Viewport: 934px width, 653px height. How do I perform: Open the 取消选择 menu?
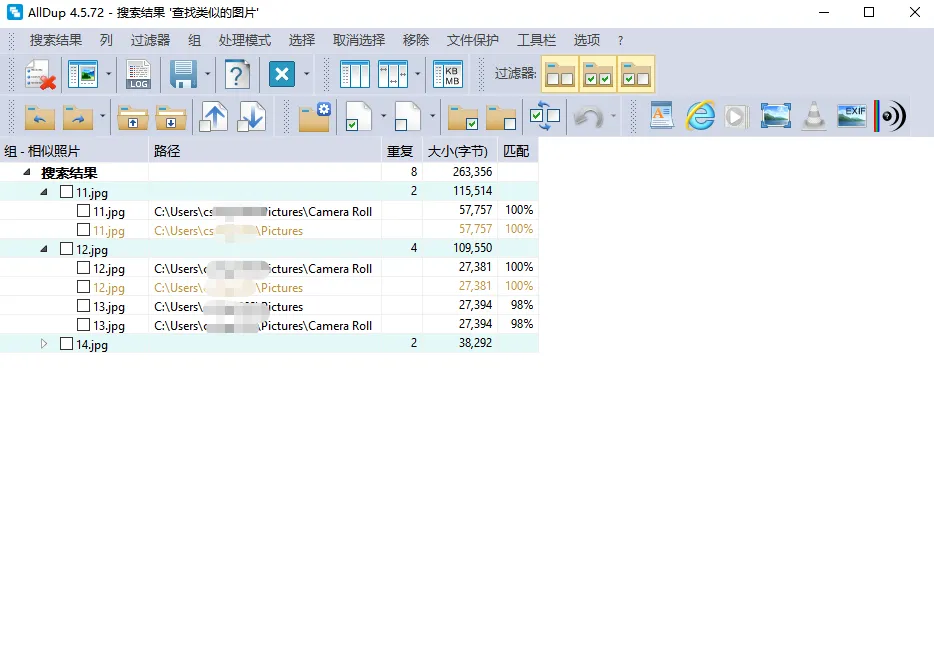pos(359,40)
